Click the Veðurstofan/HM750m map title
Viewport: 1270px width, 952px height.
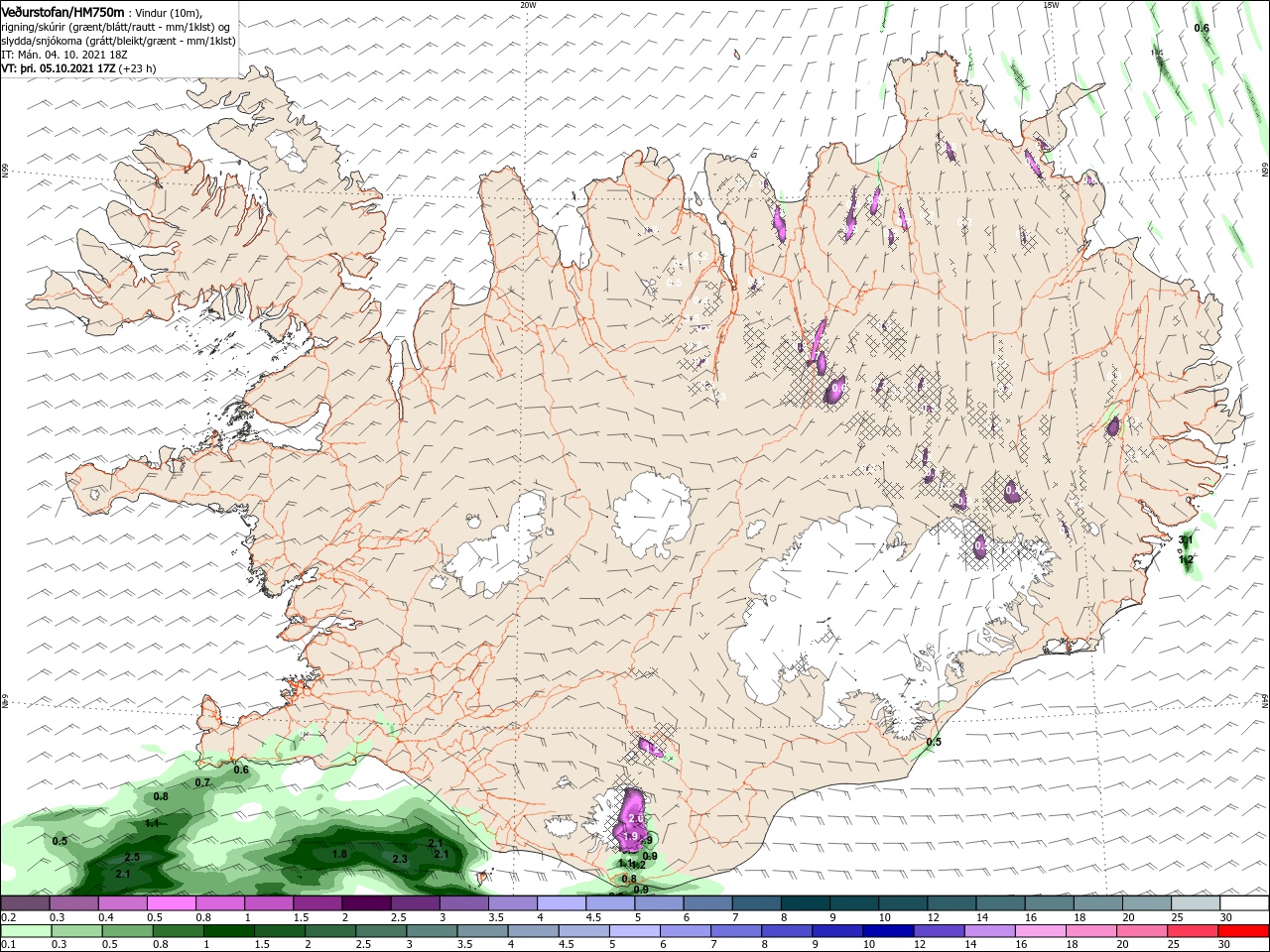63,11
